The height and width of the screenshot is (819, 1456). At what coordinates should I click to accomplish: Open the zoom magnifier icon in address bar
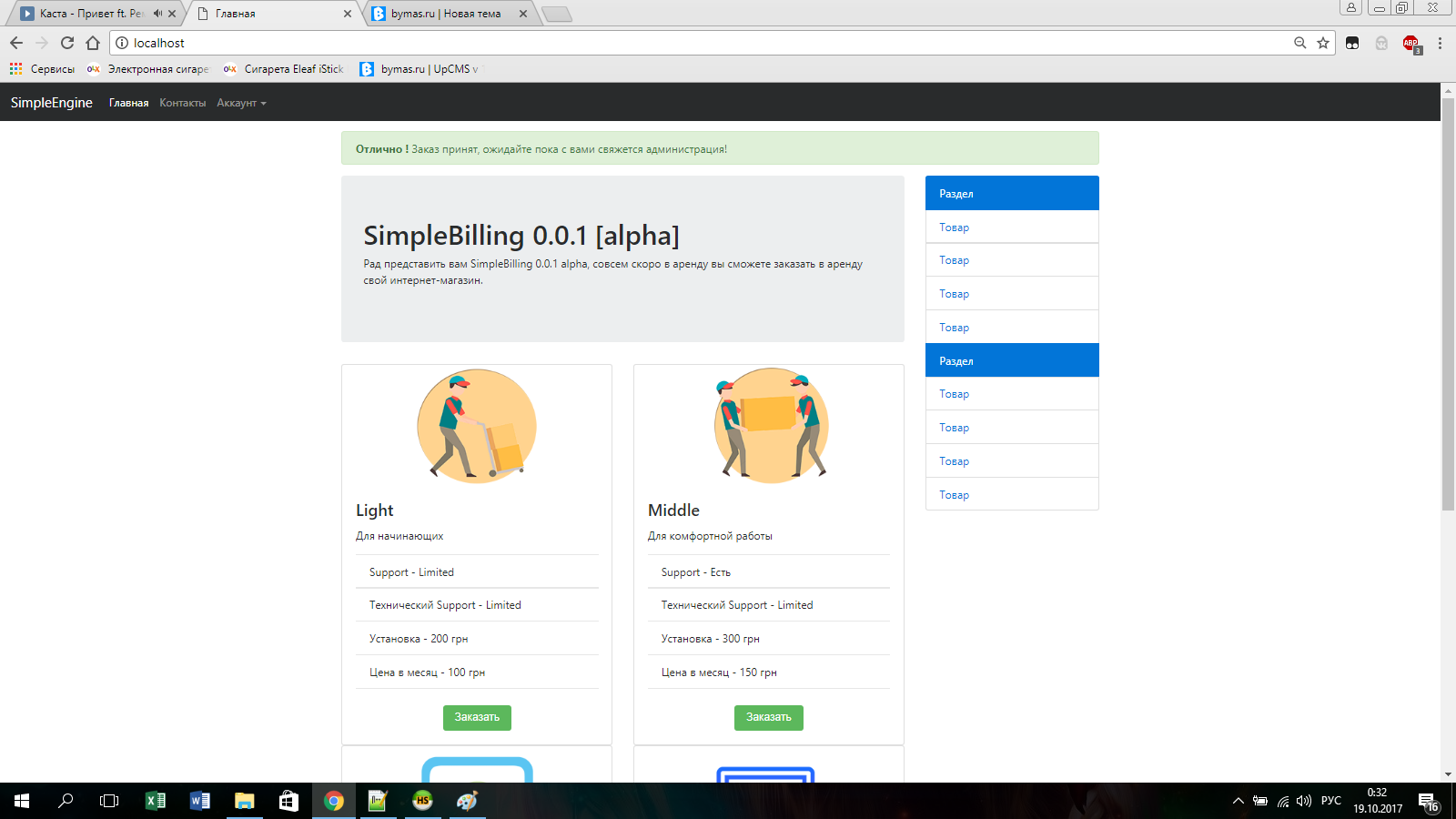(1299, 43)
